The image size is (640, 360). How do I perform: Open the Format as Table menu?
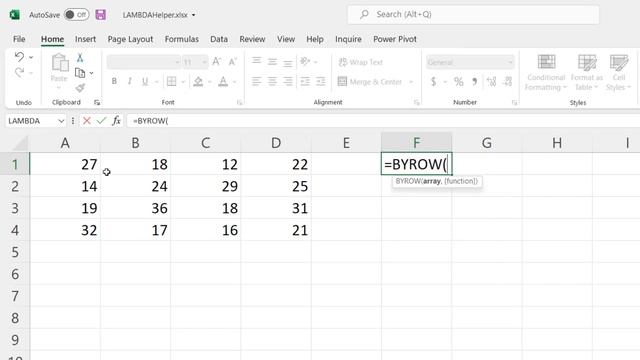pyautogui.click(x=587, y=73)
